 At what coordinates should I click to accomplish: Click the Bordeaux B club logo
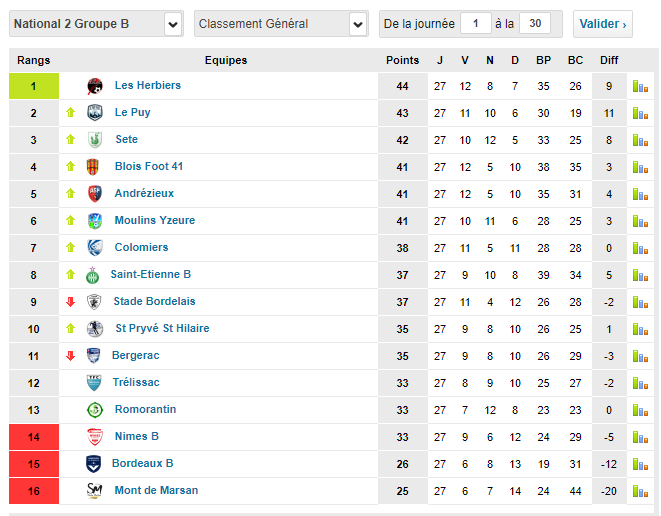[95, 464]
